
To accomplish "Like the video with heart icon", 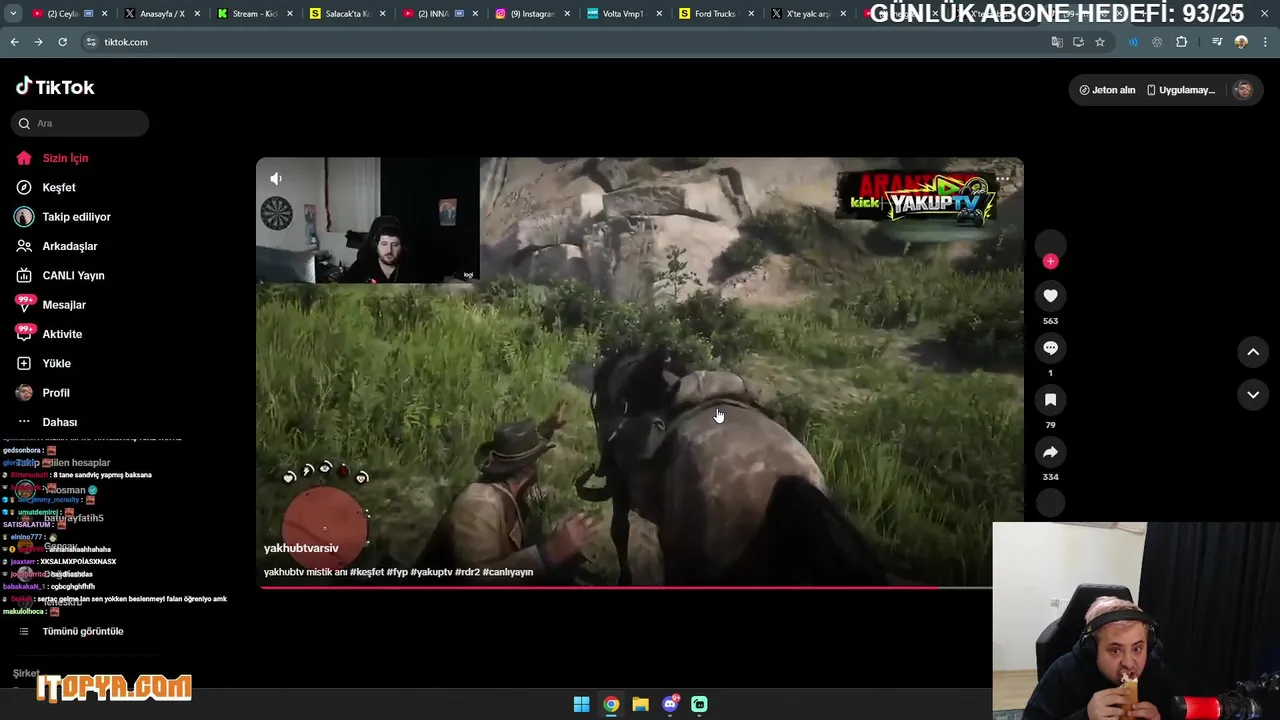I will pyautogui.click(x=1050, y=296).
